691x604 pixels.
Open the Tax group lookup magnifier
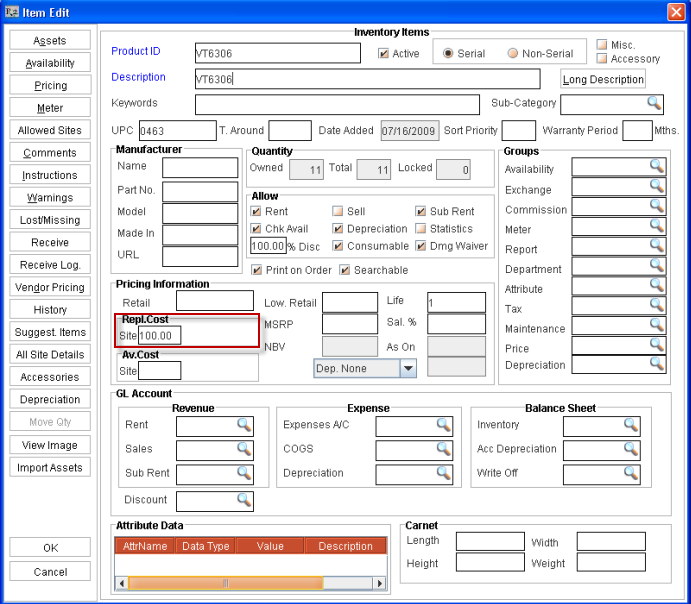[x=657, y=305]
